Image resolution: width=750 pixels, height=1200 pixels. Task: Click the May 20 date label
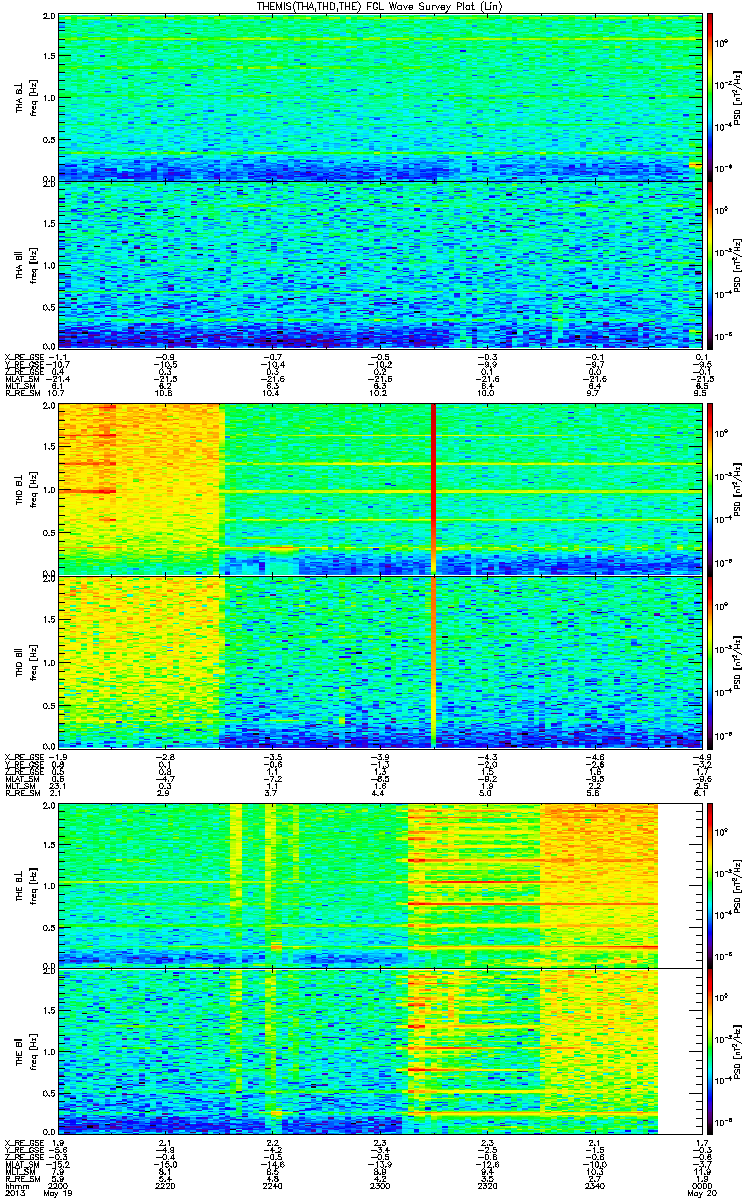[701, 1194]
